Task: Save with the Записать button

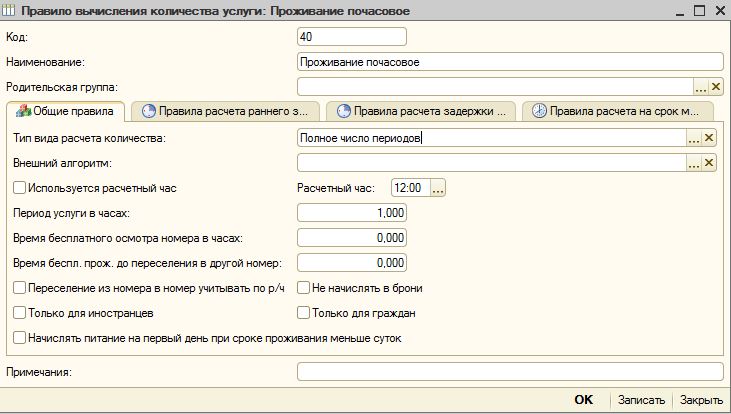Action: tap(641, 400)
